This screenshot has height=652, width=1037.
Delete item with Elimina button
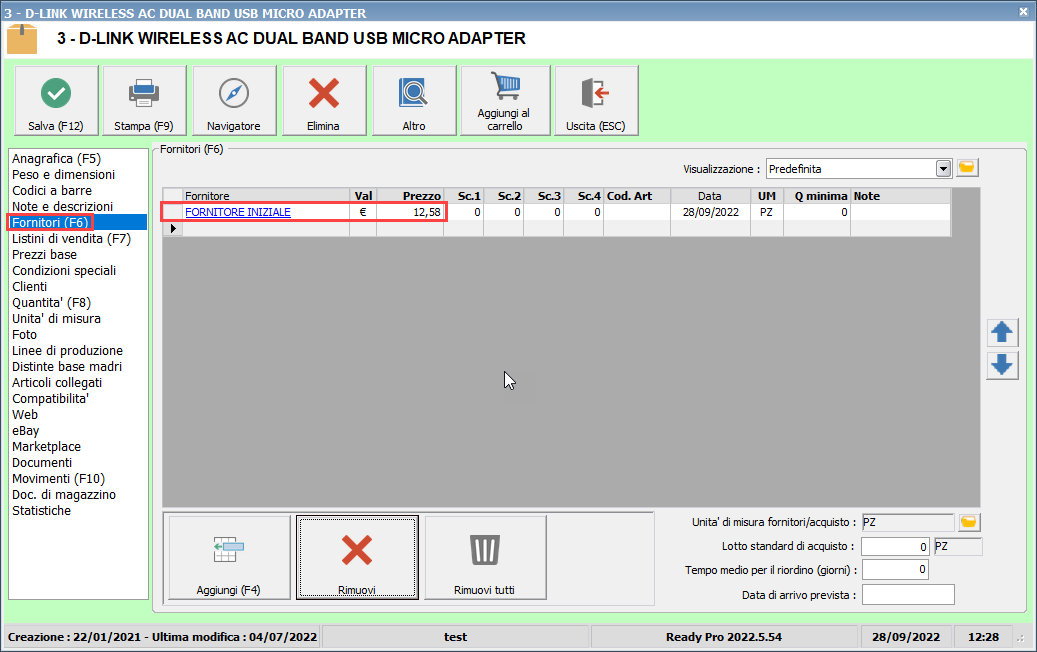324,101
